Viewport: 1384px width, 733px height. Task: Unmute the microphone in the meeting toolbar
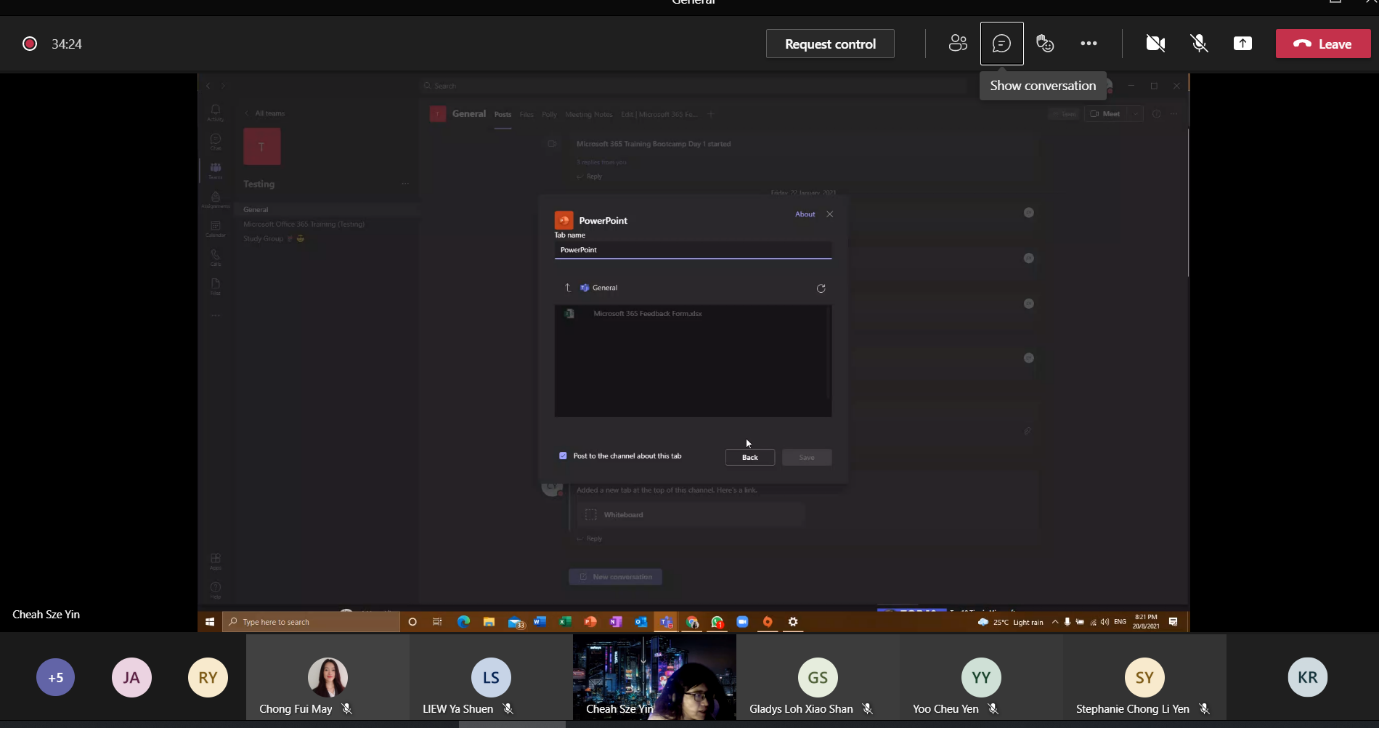coord(1199,44)
